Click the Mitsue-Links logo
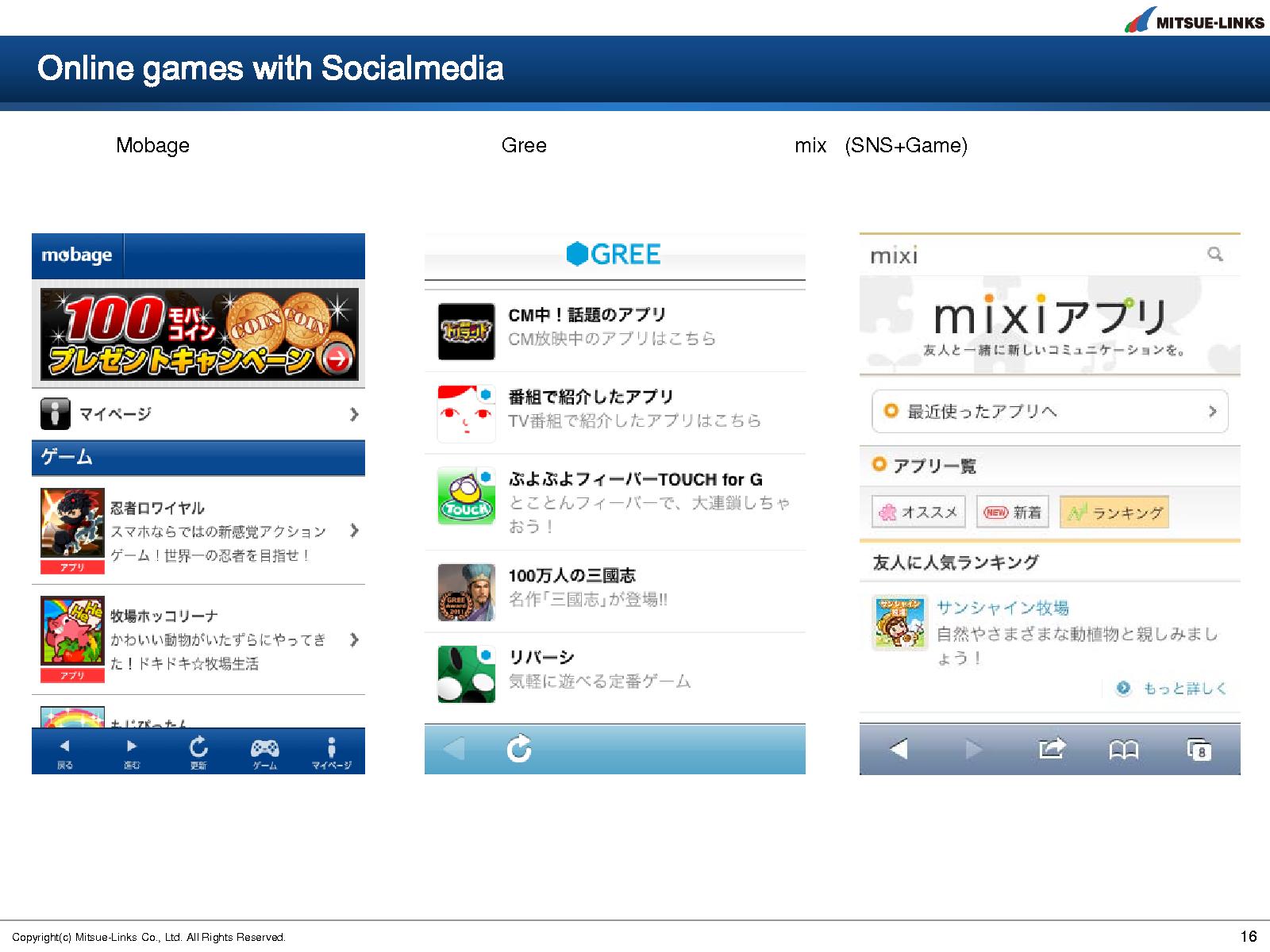This screenshot has height=952, width=1270. 1194,20
